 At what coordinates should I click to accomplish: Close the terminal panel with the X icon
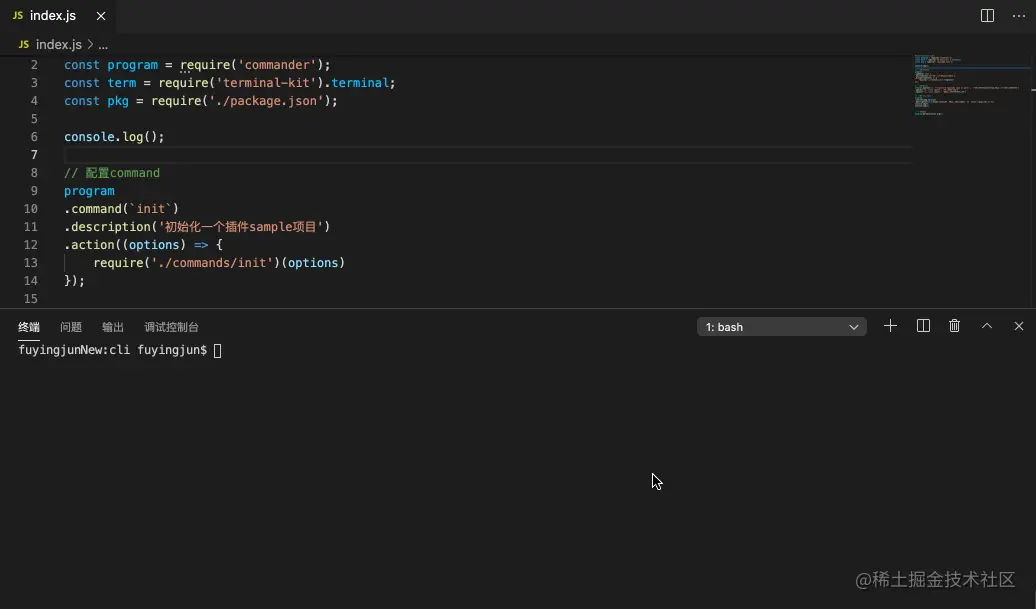click(x=1018, y=325)
